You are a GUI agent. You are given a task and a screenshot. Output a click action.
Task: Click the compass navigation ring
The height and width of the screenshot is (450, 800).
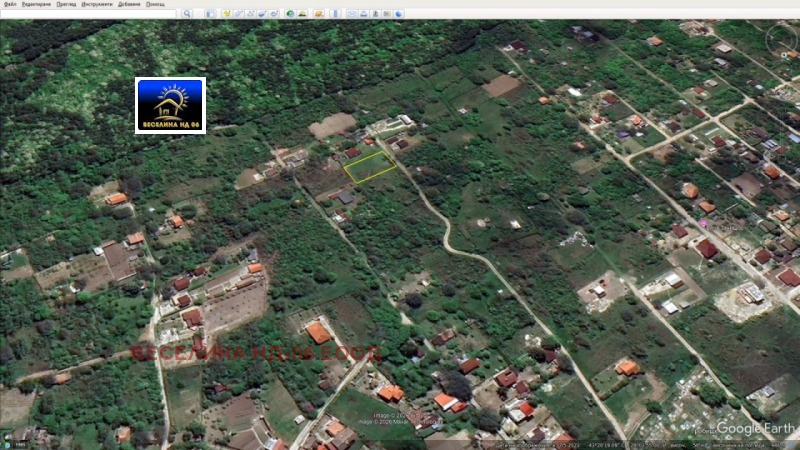pos(781,38)
